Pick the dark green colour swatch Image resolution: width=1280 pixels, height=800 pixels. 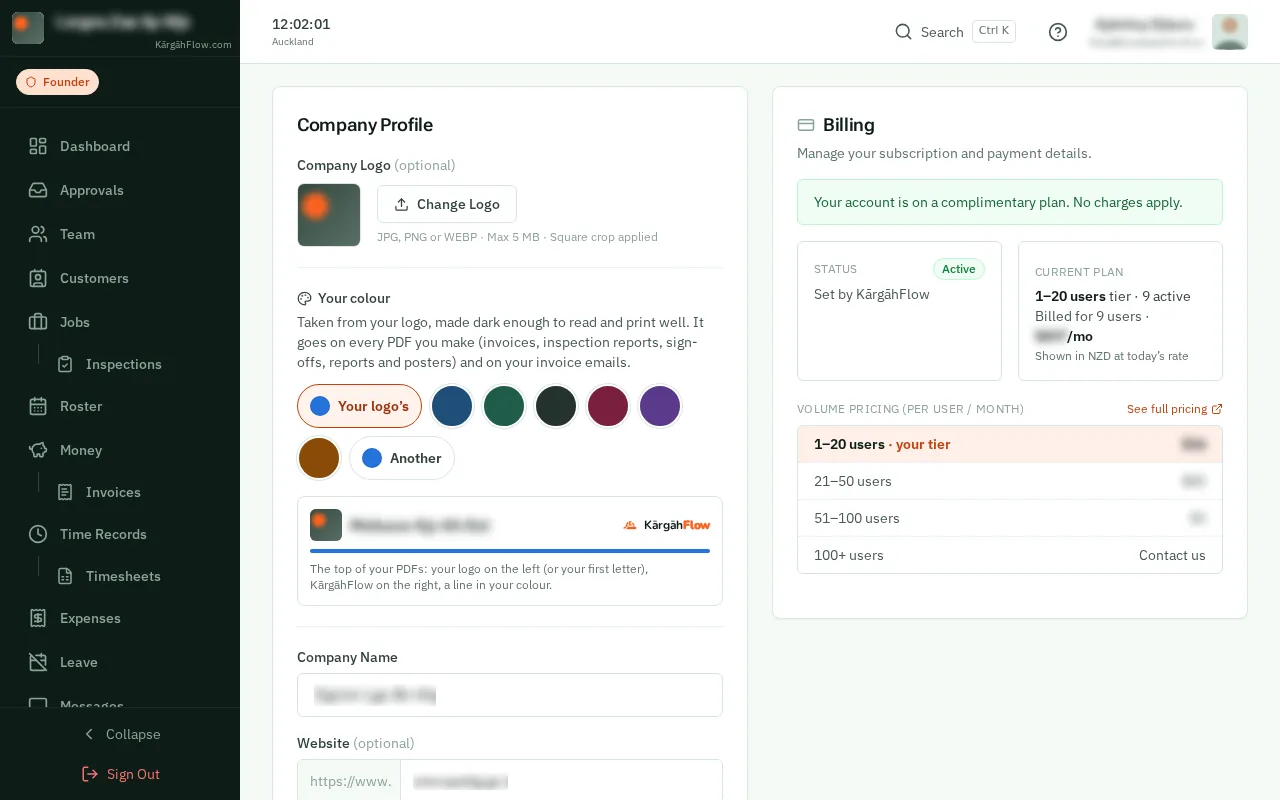pyautogui.click(x=504, y=406)
